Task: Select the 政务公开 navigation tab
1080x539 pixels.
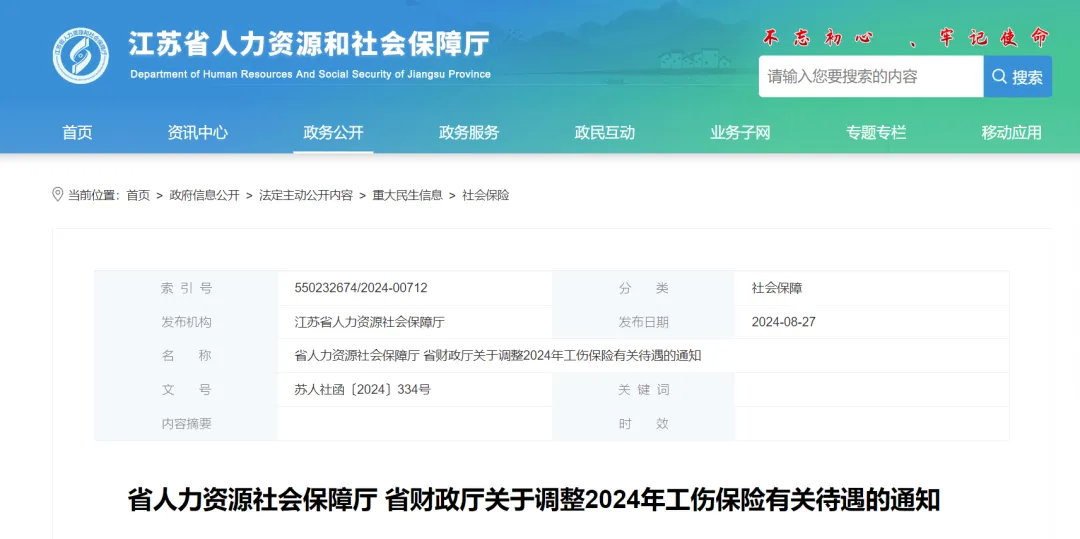Action: (333, 132)
